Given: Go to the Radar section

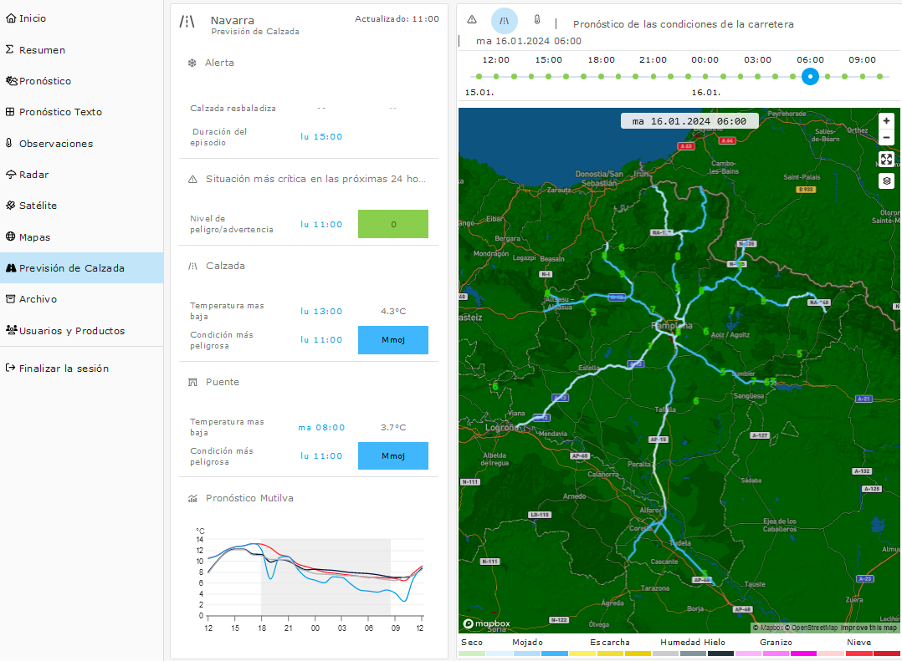Looking at the screenshot, I should tap(33, 174).
